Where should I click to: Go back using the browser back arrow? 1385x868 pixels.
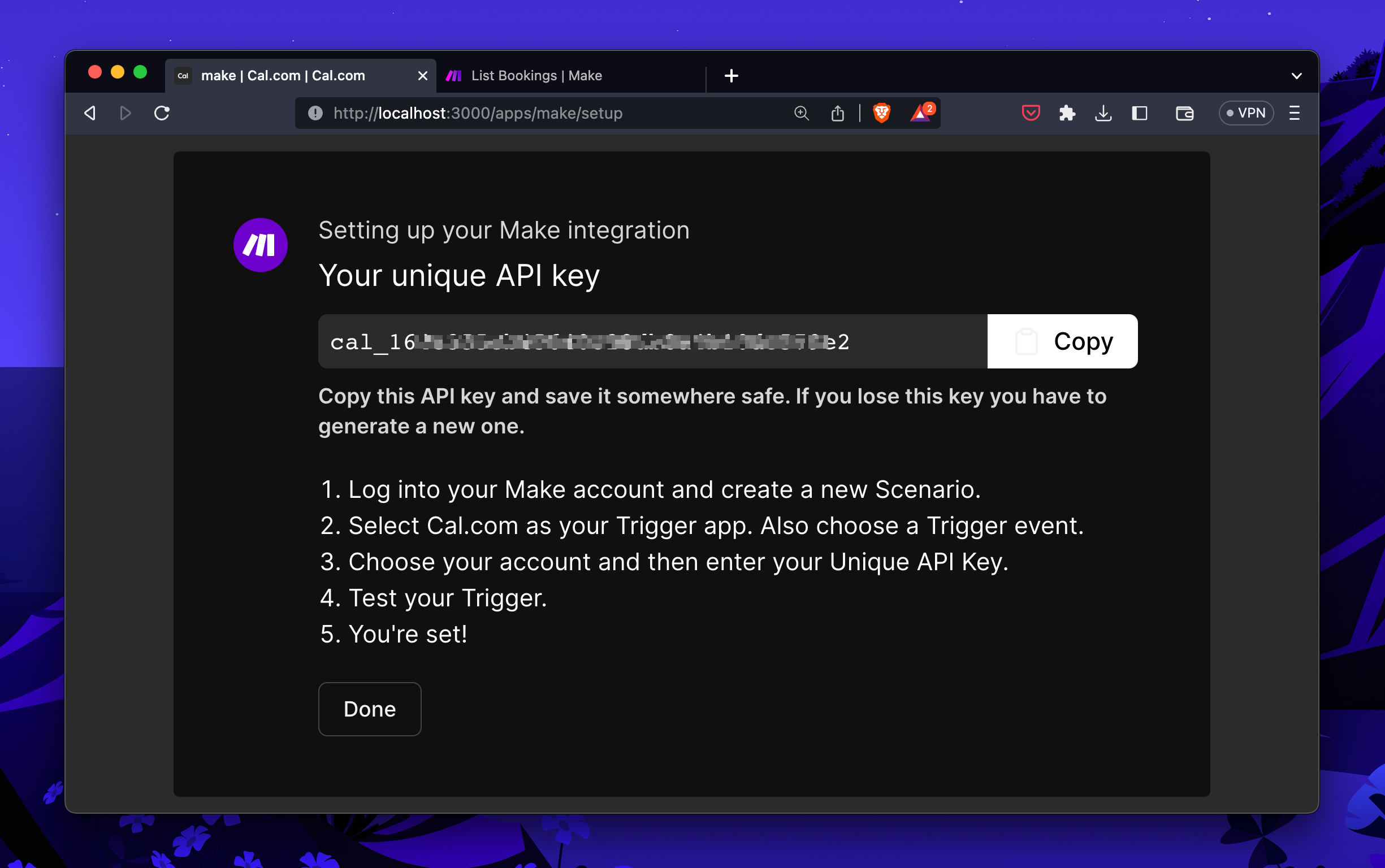pos(90,113)
